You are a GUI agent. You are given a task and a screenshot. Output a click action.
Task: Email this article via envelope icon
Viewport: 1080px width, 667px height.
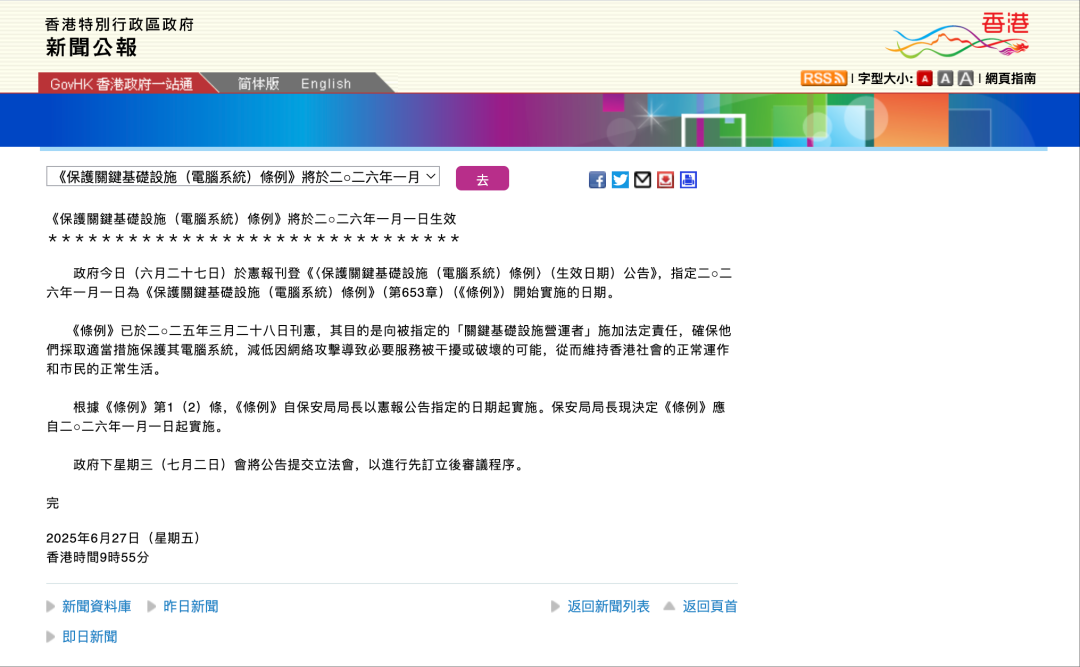tap(643, 180)
